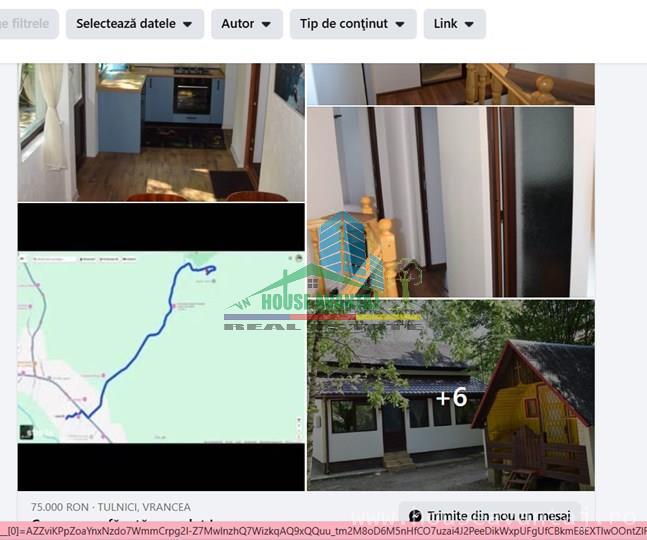Open the hallway with wooden railing photo
The image size is (647, 540).
coord(450,200)
